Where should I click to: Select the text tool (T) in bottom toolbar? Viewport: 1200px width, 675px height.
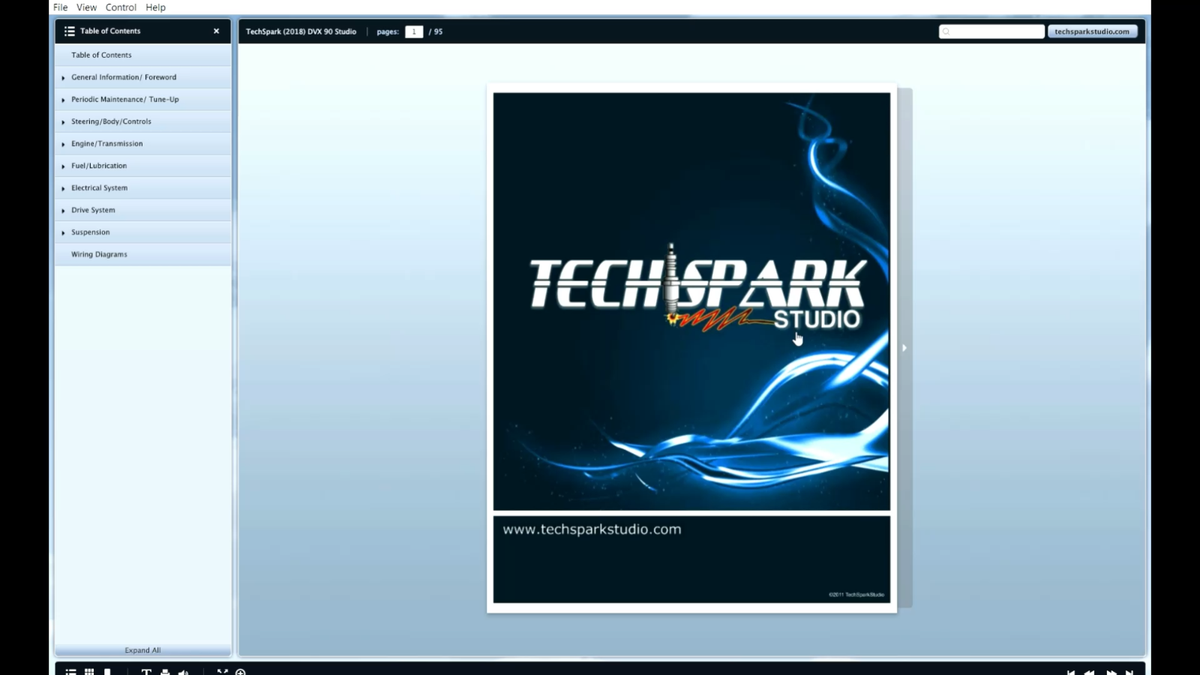tap(146, 671)
